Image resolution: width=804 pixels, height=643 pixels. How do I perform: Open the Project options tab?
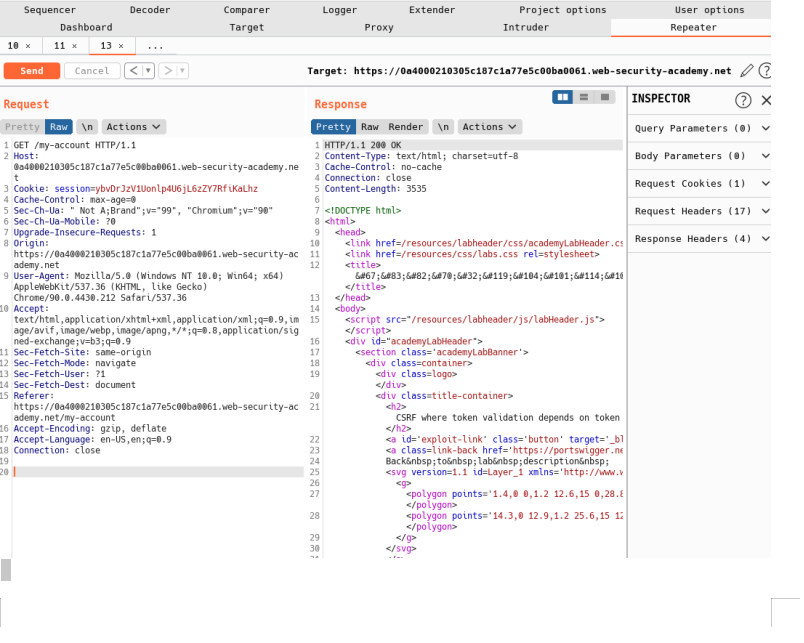(562, 10)
